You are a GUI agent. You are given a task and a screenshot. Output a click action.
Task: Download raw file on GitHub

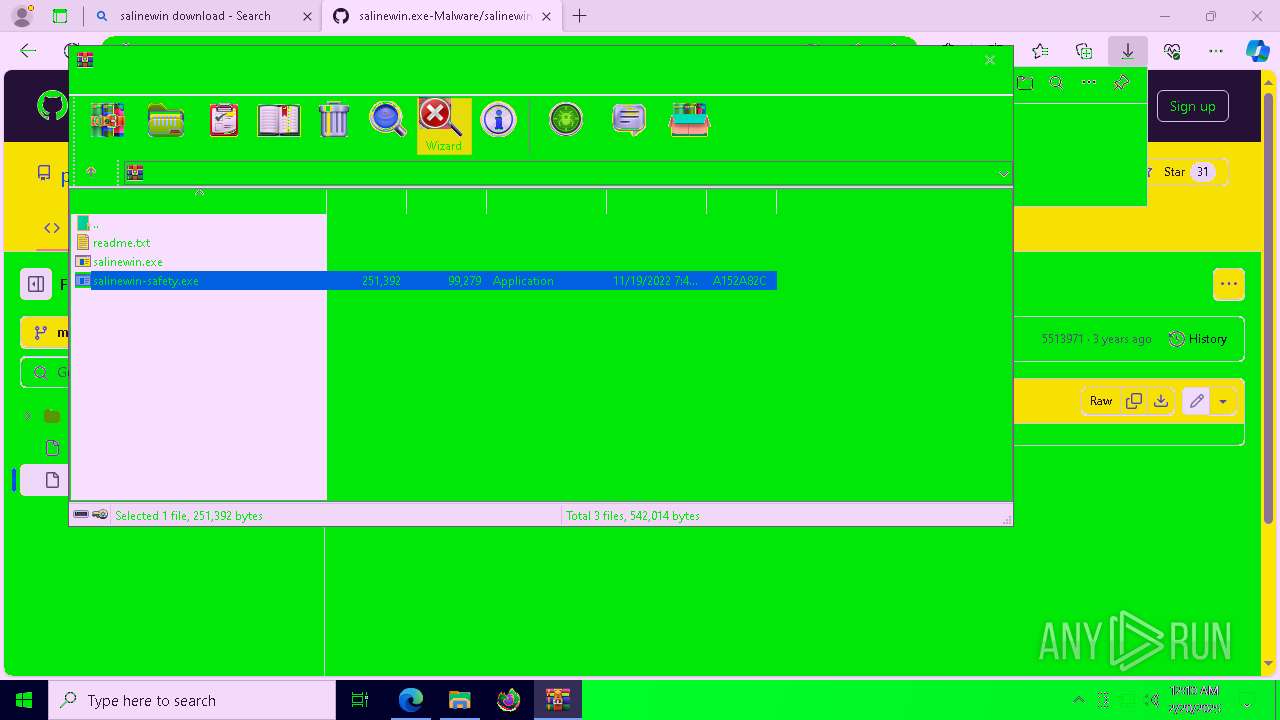point(1161,401)
